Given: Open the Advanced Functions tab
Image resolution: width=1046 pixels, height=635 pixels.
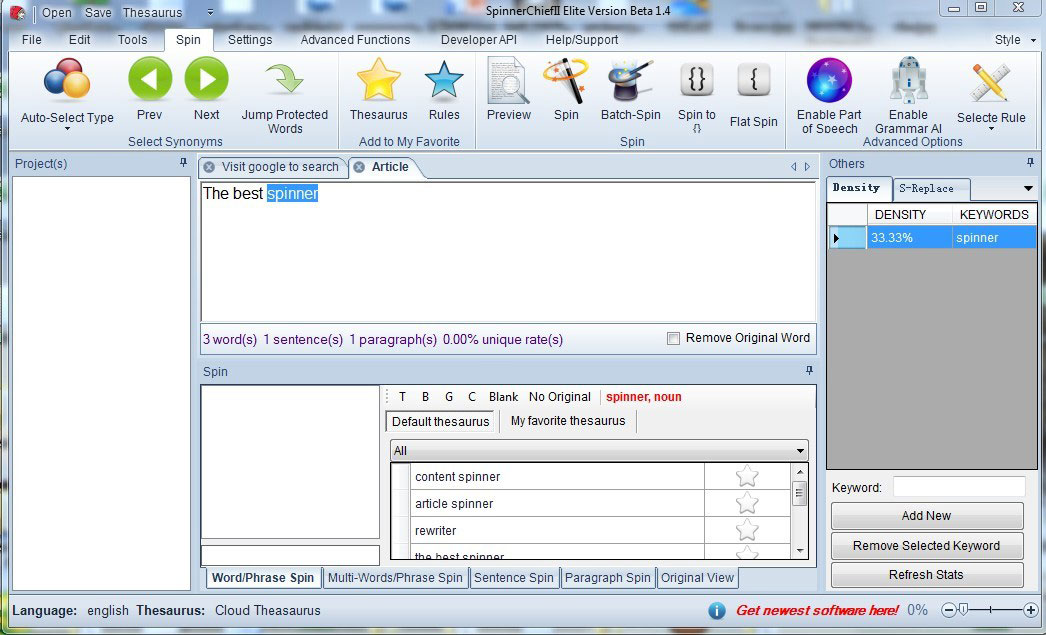Looking at the screenshot, I should [x=355, y=39].
